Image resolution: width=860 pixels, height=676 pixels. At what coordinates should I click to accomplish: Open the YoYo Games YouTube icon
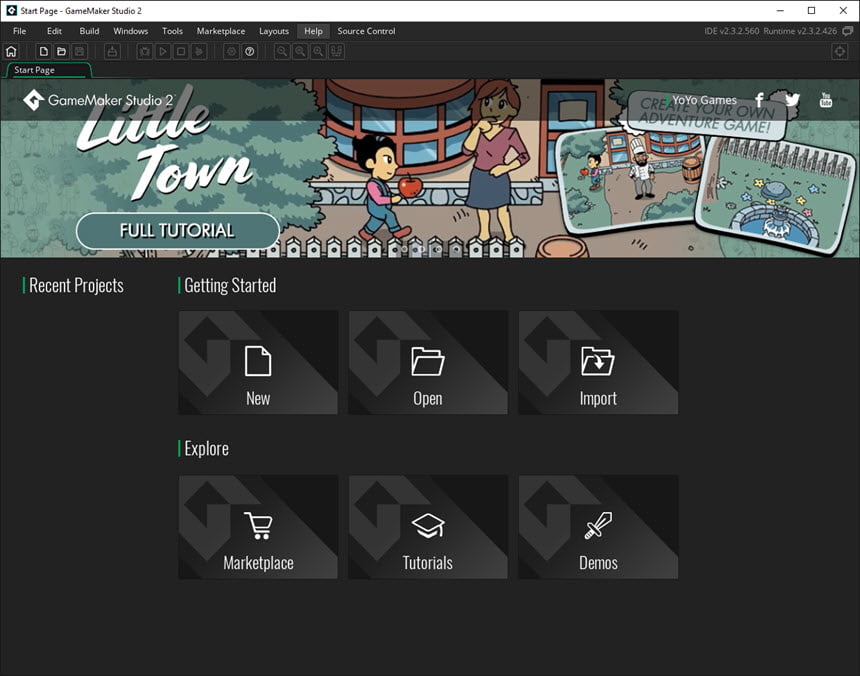(x=825, y=100)
